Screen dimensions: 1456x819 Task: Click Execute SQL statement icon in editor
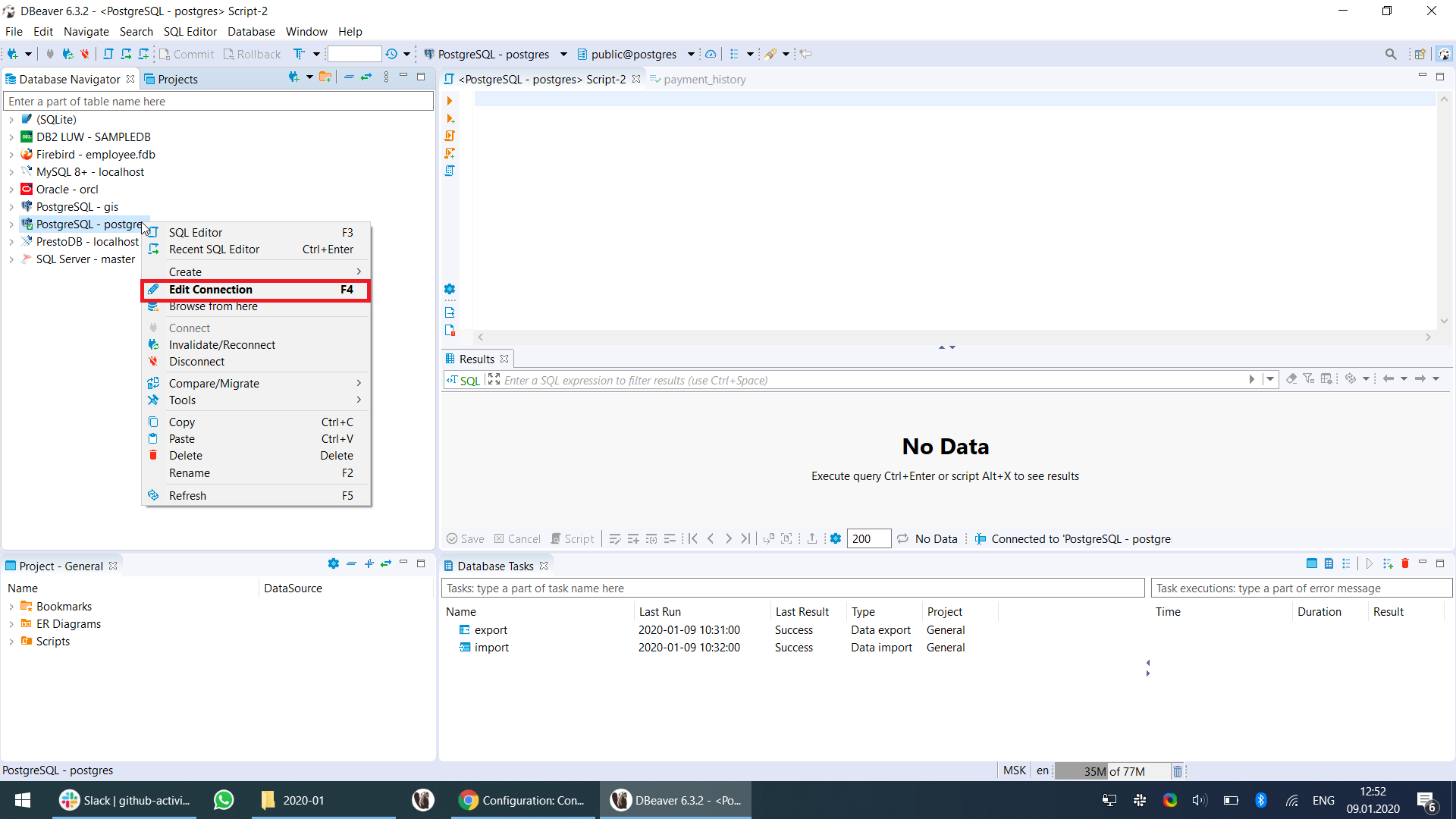[450, 101]
